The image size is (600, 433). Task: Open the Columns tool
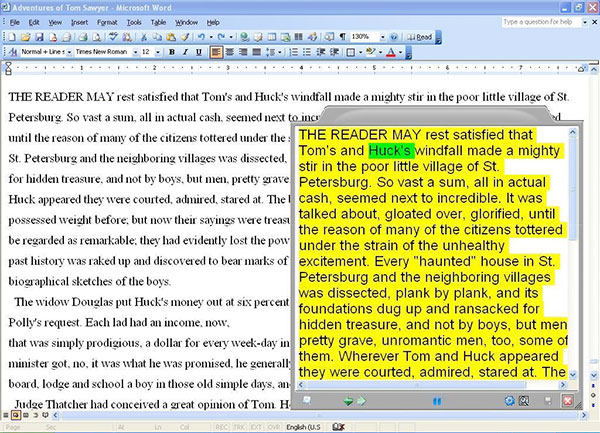click(x=298, y=37)
